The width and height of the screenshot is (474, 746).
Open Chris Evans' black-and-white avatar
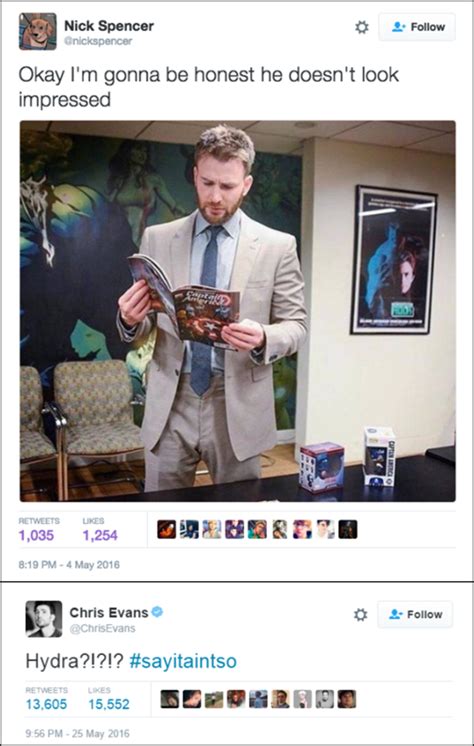[x=44, y=618]
